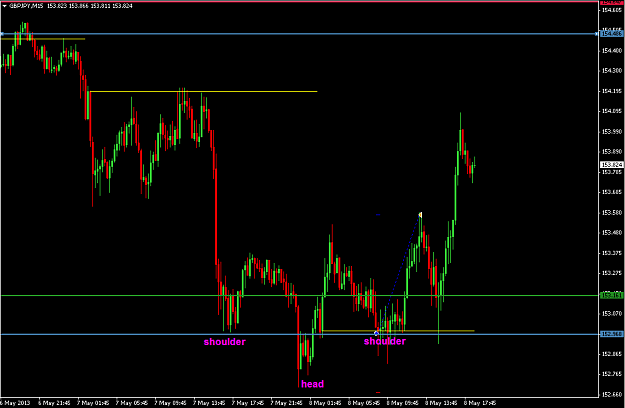Click the lower blue price tag near 152.9

611,334
